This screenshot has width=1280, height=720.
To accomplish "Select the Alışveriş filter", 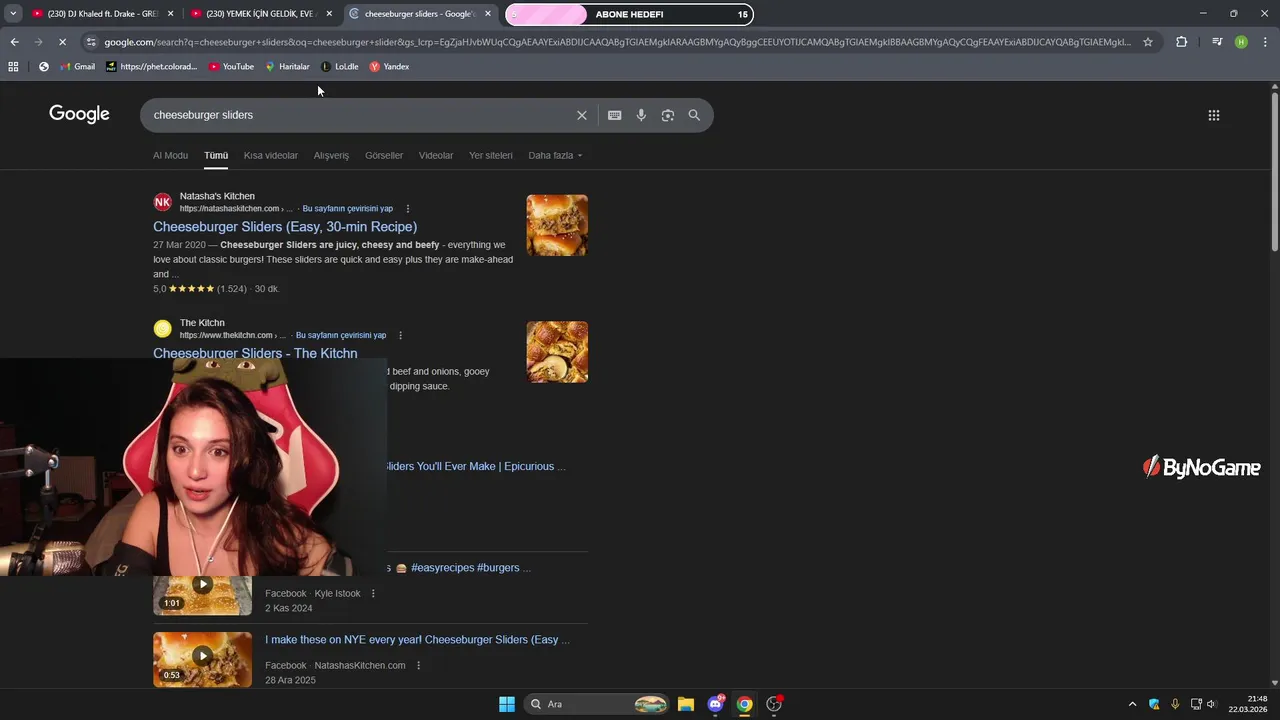I will click(x=331, y=156).
